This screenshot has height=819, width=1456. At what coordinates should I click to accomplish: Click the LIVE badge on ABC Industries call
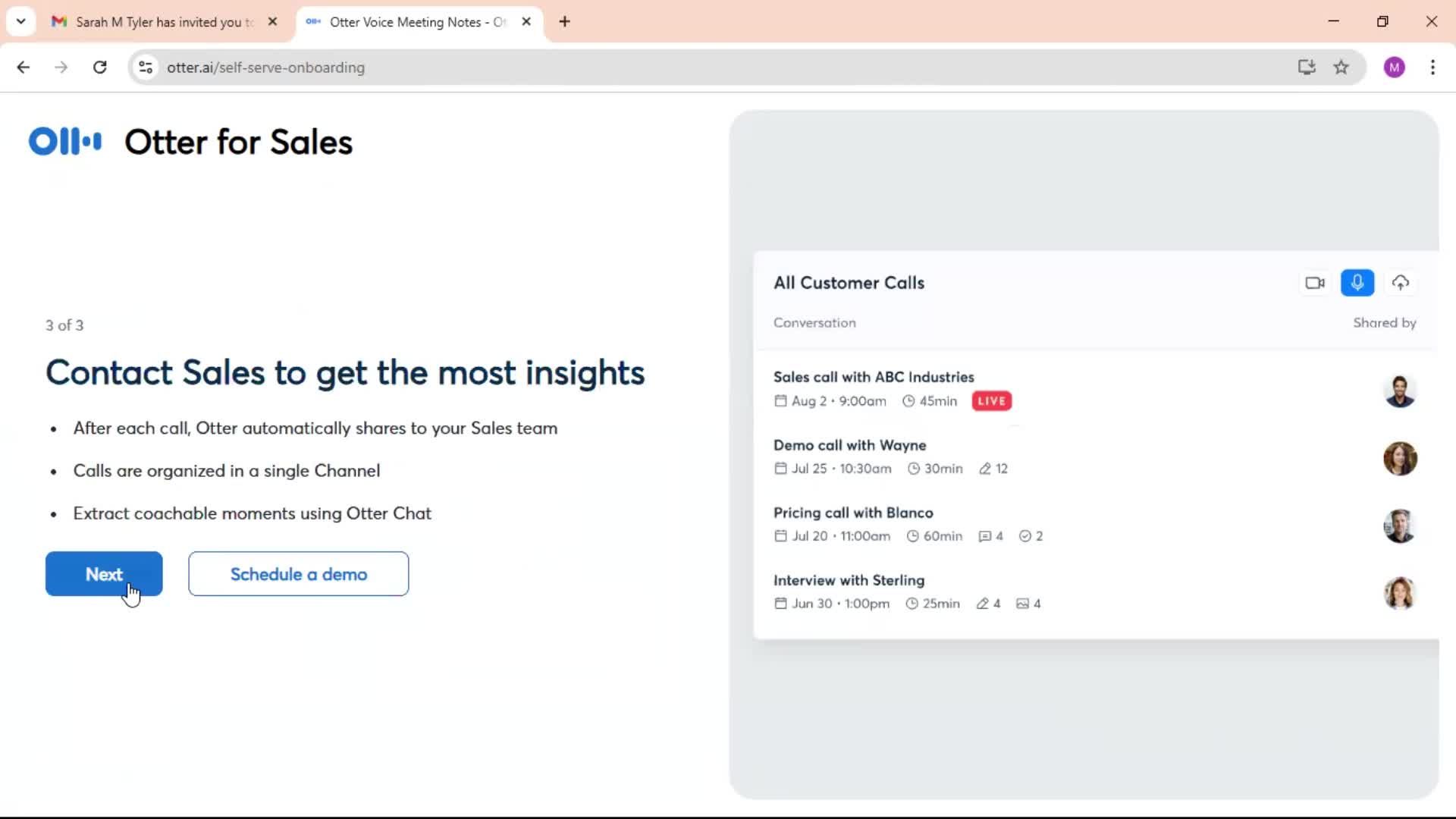[992, 401]
